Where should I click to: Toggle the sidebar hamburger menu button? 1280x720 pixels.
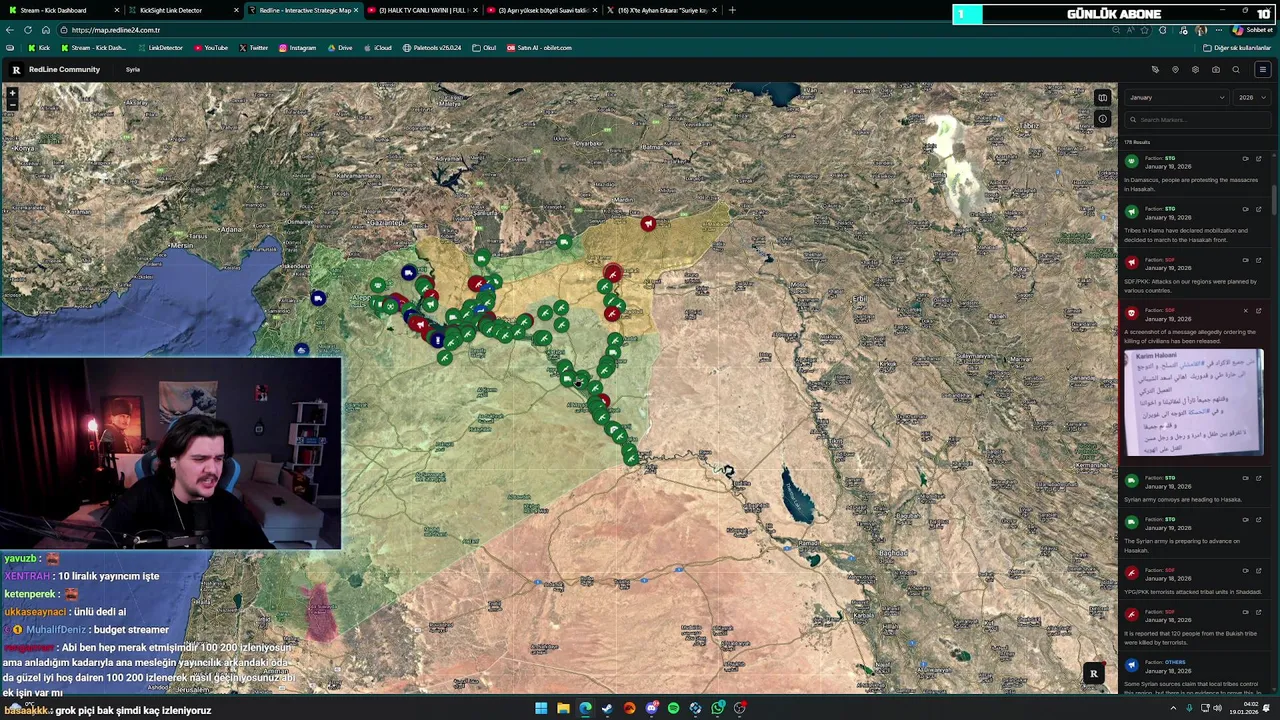point(1262,70)
